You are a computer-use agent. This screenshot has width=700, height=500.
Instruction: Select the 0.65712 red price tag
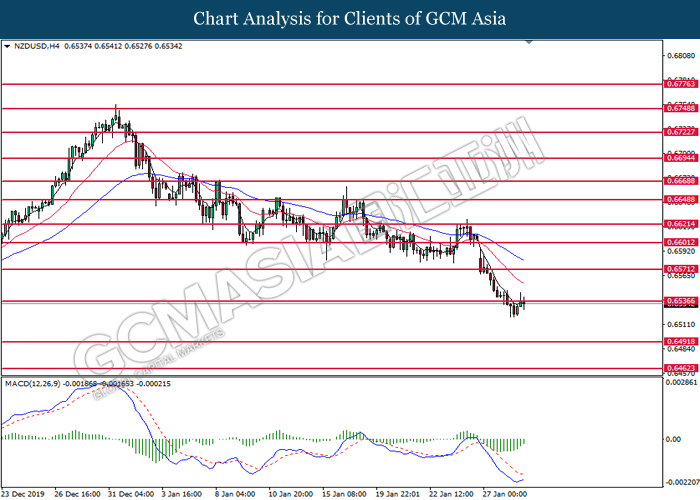[x=681, y=270]
